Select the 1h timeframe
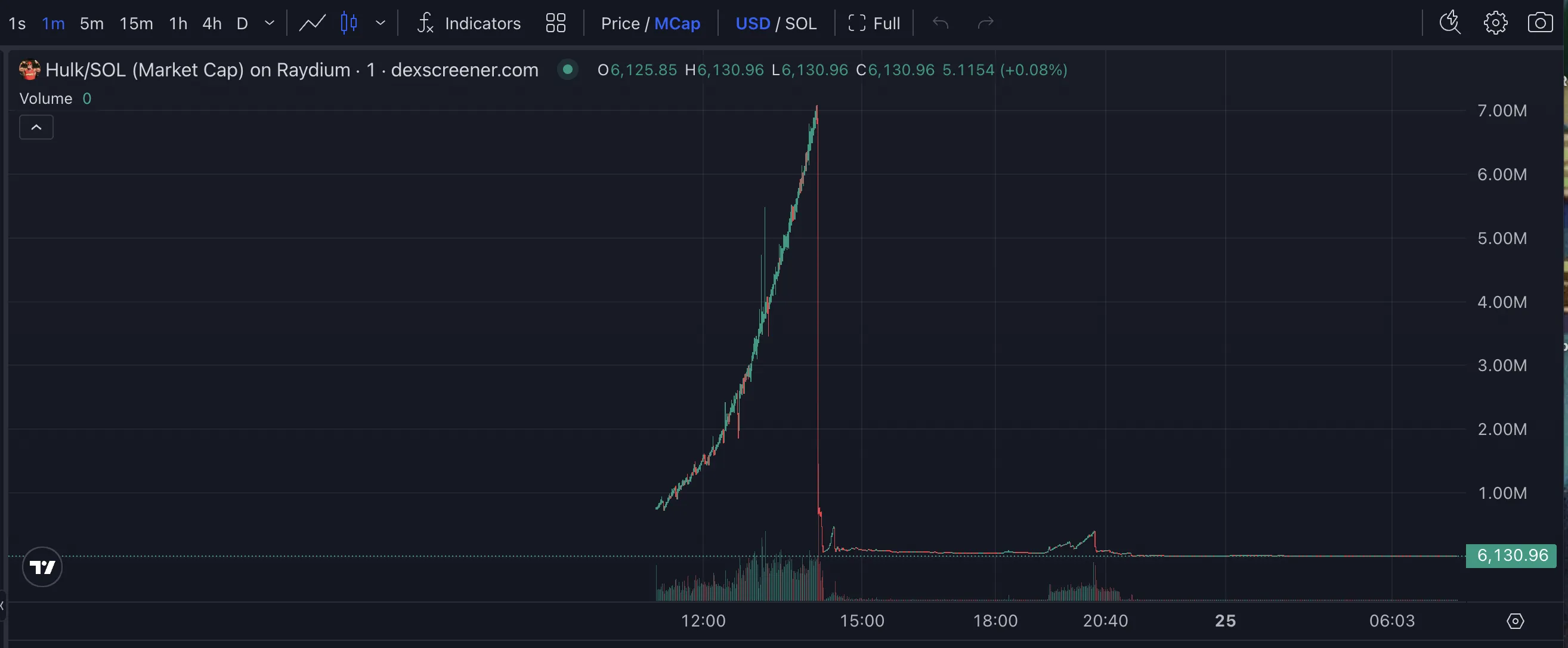The height and width of the screenshot is (648, 1568). click(x=178, y=23)
